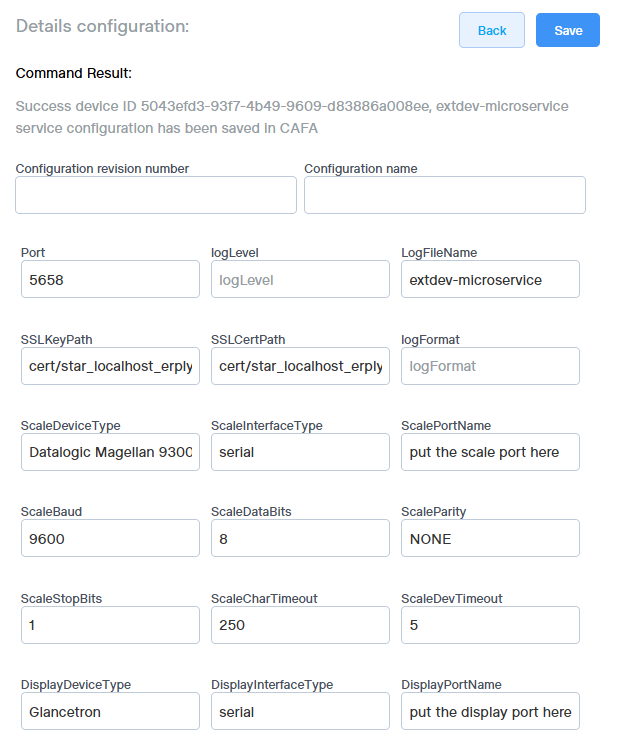Click the ScaleDeviceType Datalogic Magellan field
The height and width of the screenshot is (736, 619).
coord(110,452)
